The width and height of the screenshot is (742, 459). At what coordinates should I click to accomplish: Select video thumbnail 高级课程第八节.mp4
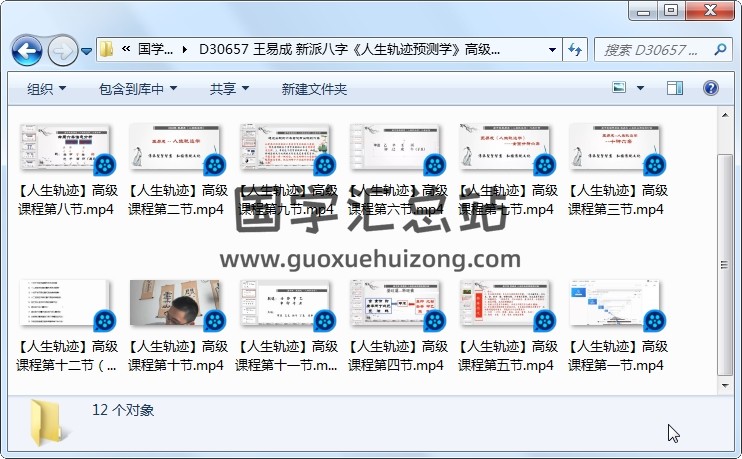(x=65, y=147)
